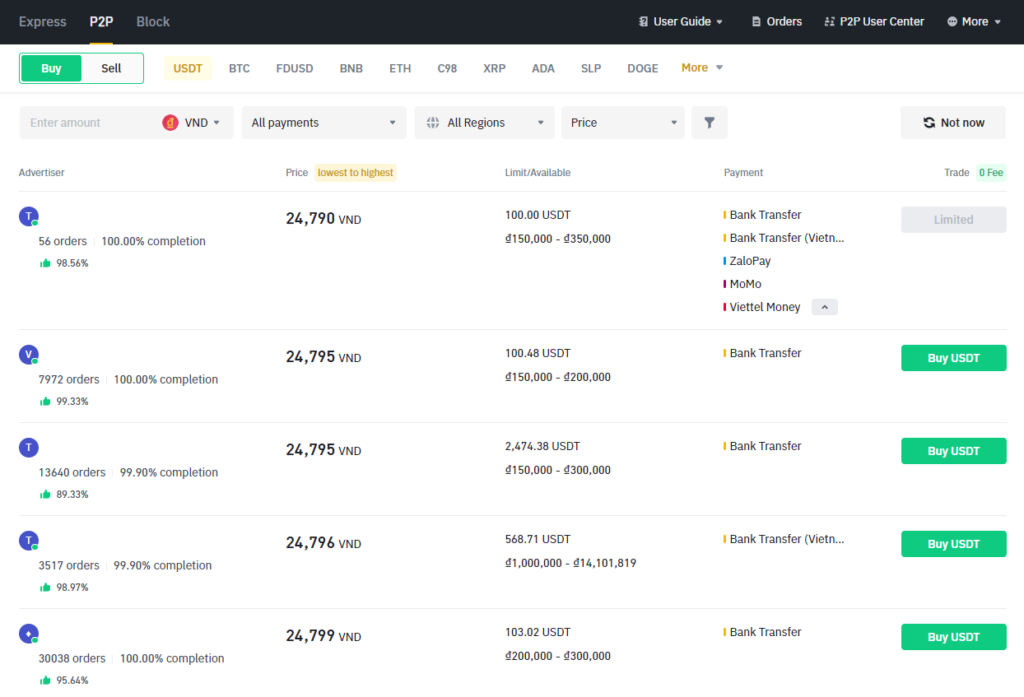Click avatar of advertiser with 30038 orders
1024x697 pixels.
click(x=29, y=634)
